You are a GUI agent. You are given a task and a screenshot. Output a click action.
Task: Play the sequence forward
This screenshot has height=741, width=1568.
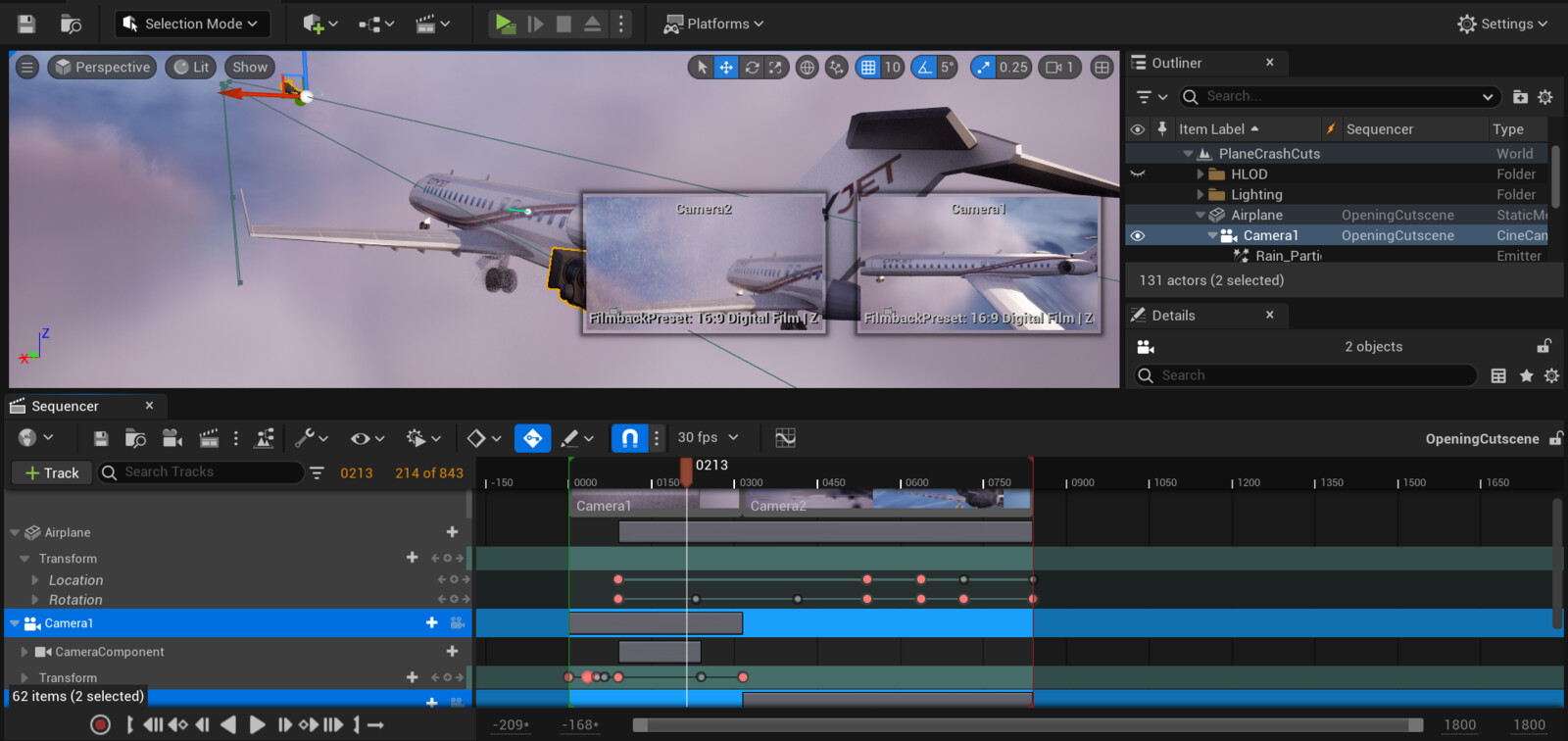click(x=257, y=724)
